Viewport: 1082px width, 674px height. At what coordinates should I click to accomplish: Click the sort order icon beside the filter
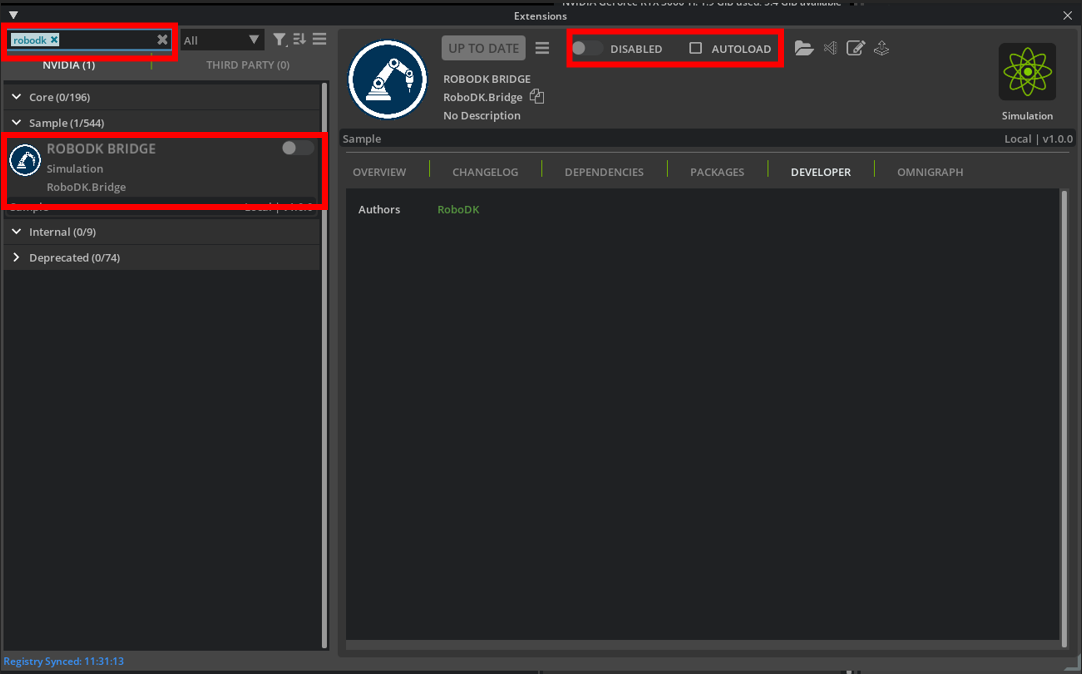pos(300,39)
